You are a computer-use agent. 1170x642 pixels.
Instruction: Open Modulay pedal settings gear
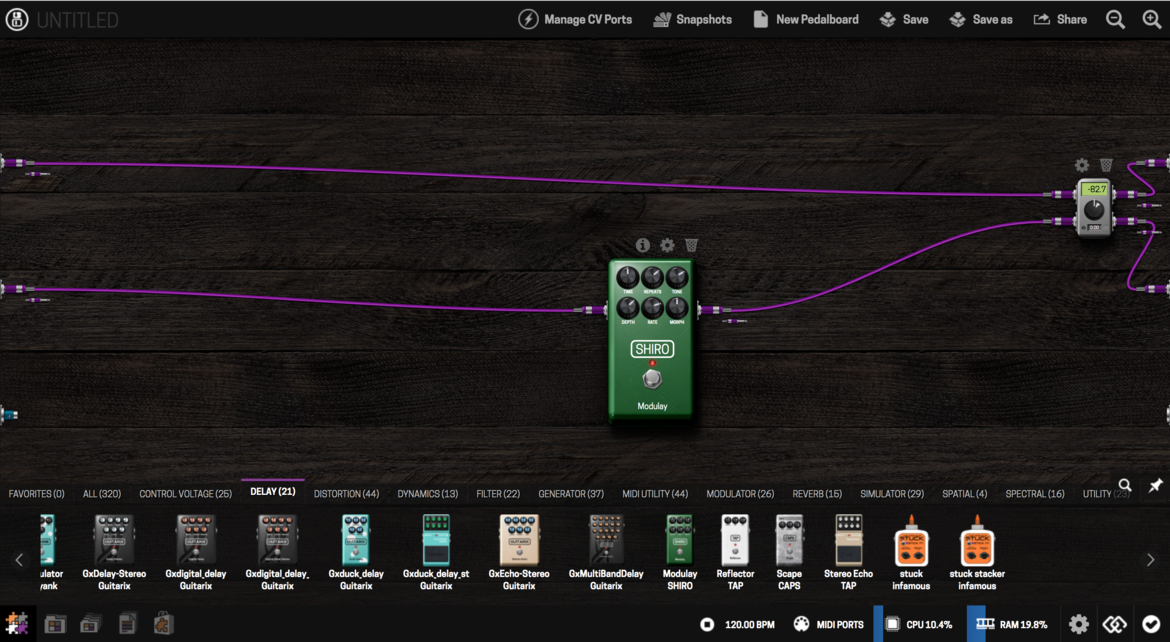[667, 245]
